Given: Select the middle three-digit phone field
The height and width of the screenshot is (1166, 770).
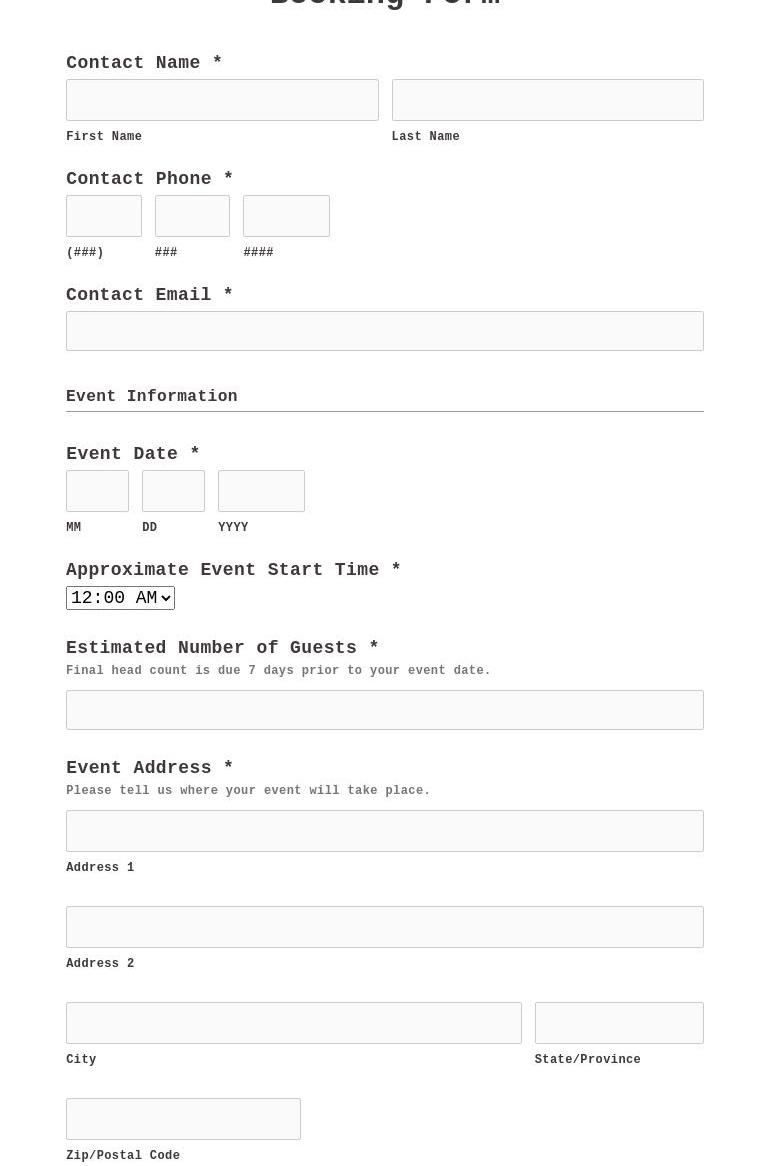Looking at the screenshot, I should point(192,216).
